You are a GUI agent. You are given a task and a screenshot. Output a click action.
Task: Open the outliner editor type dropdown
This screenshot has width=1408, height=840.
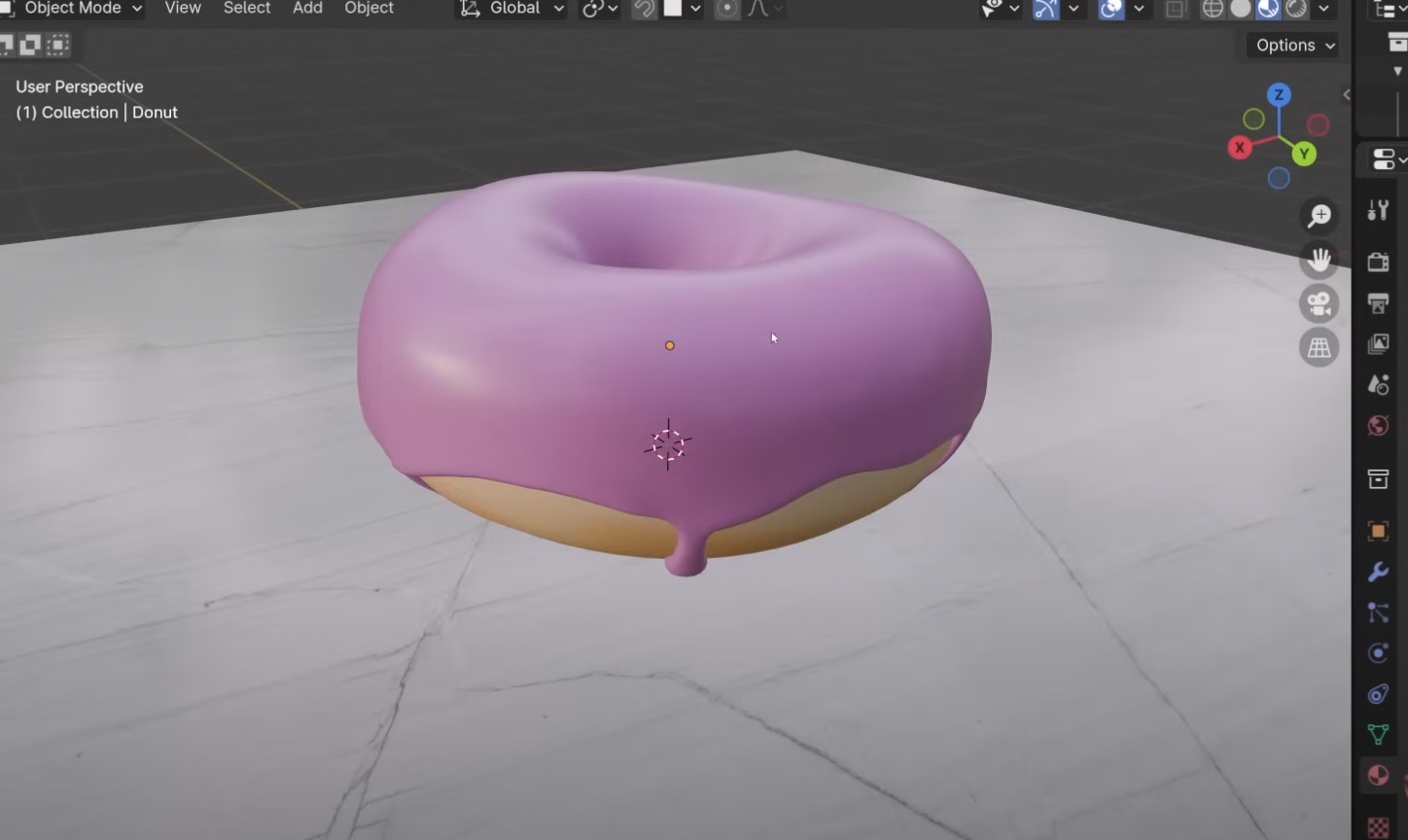click(x=1388, y=9)
